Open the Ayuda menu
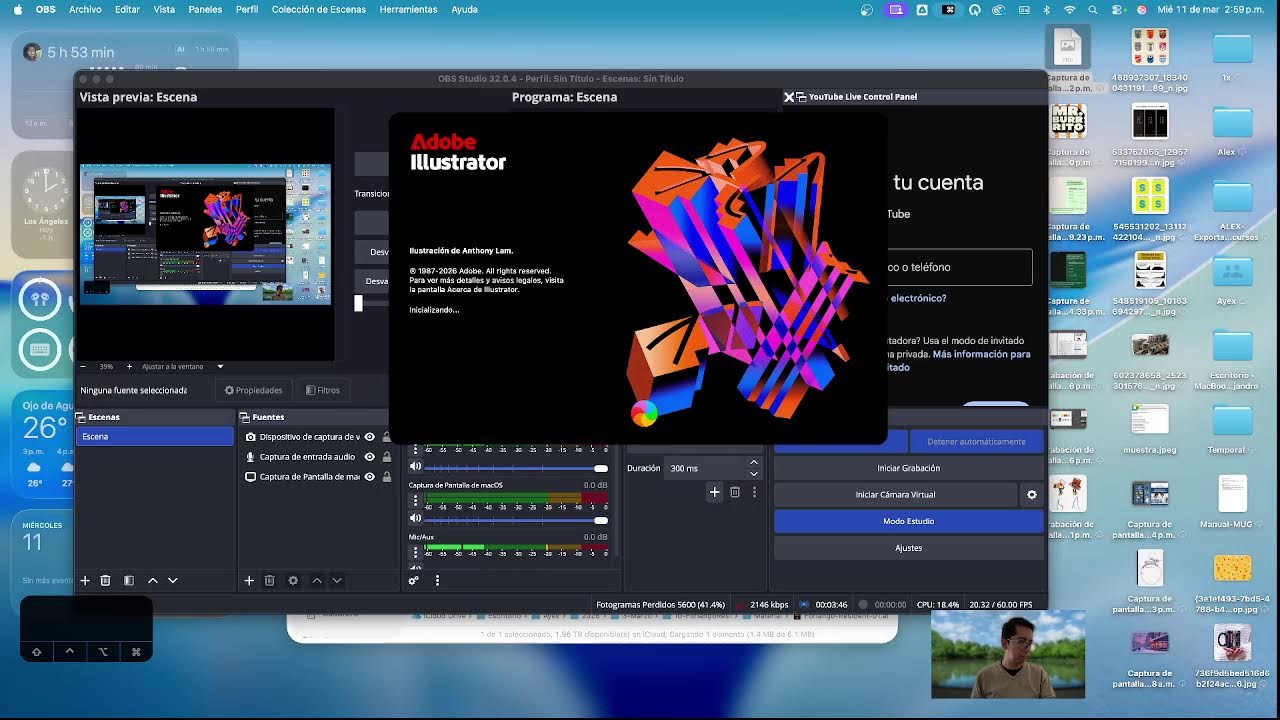 pos(464,9)
